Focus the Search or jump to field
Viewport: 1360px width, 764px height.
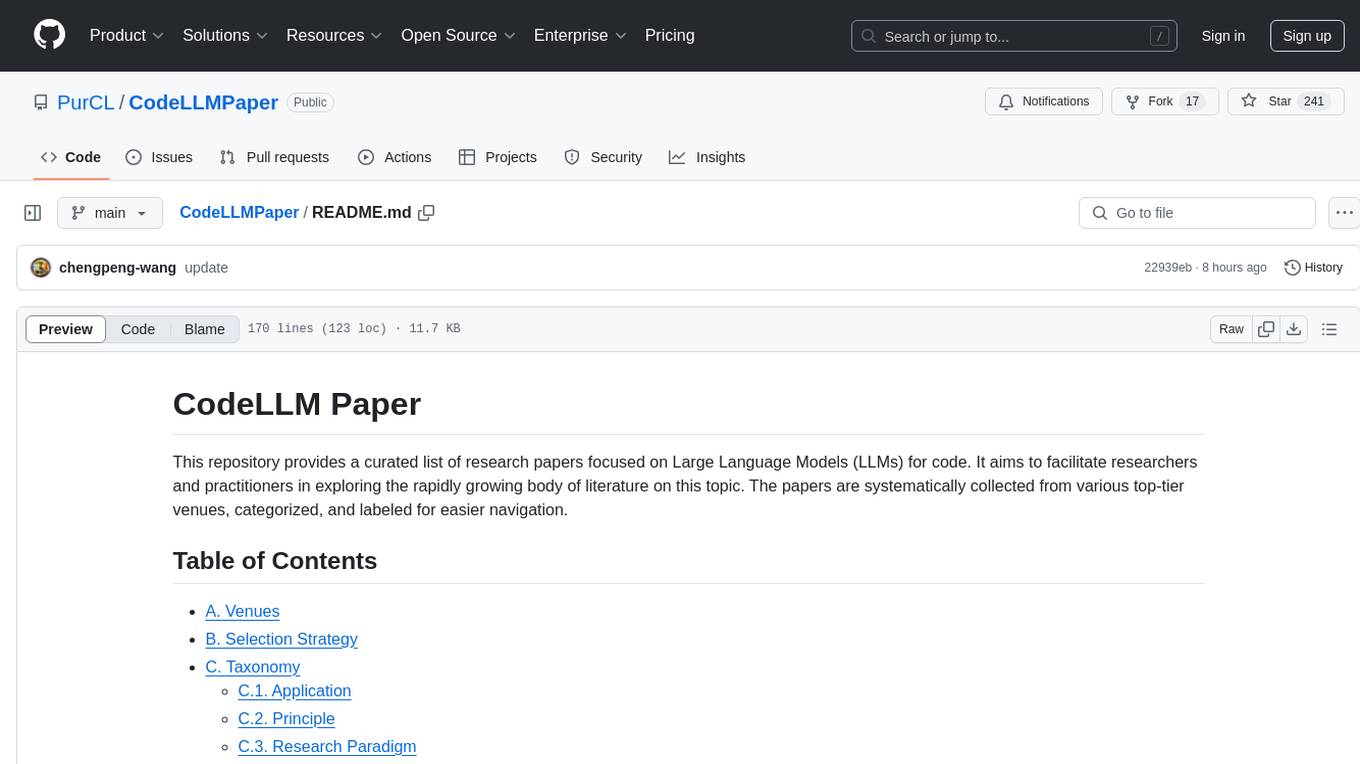tap(1014, 36)
